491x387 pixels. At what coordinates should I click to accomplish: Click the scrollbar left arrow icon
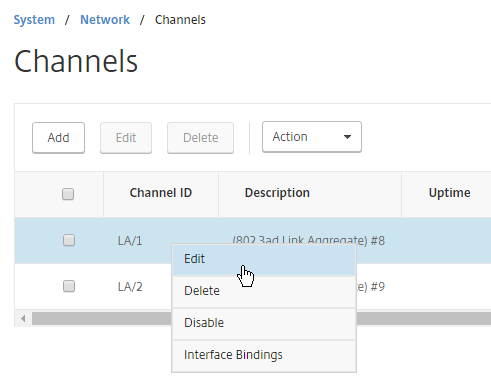(x=23, y=319)
